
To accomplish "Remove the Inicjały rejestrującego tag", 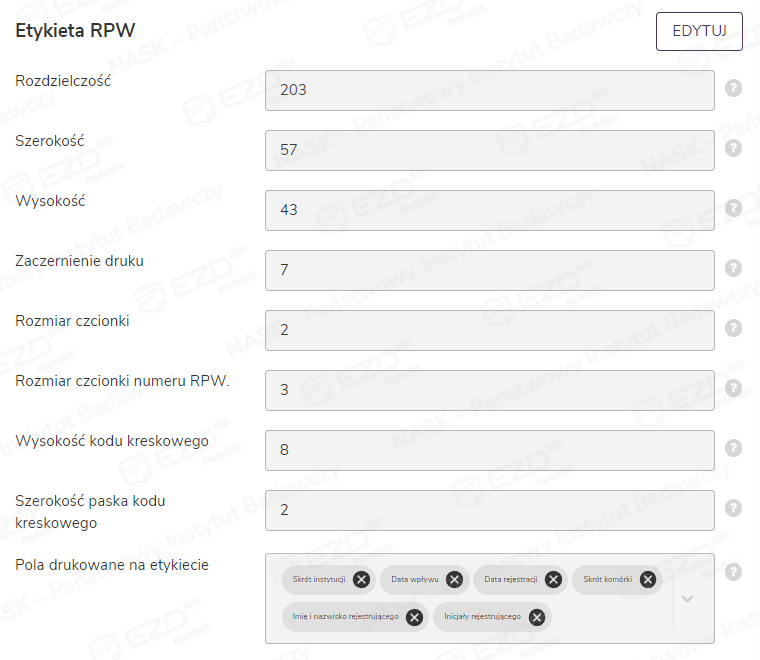I will click(536, 616).
